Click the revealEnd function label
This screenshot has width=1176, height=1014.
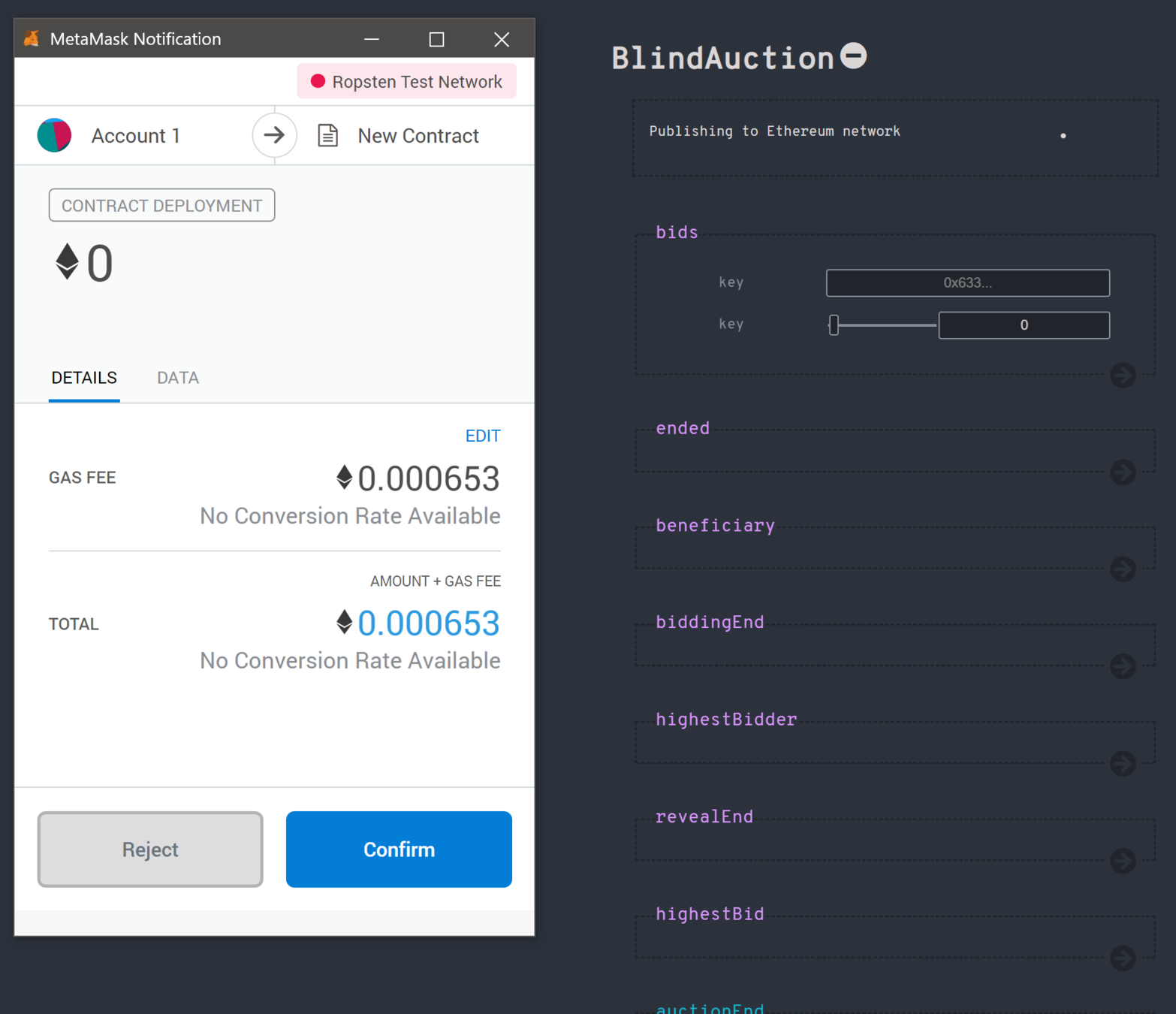704,816
